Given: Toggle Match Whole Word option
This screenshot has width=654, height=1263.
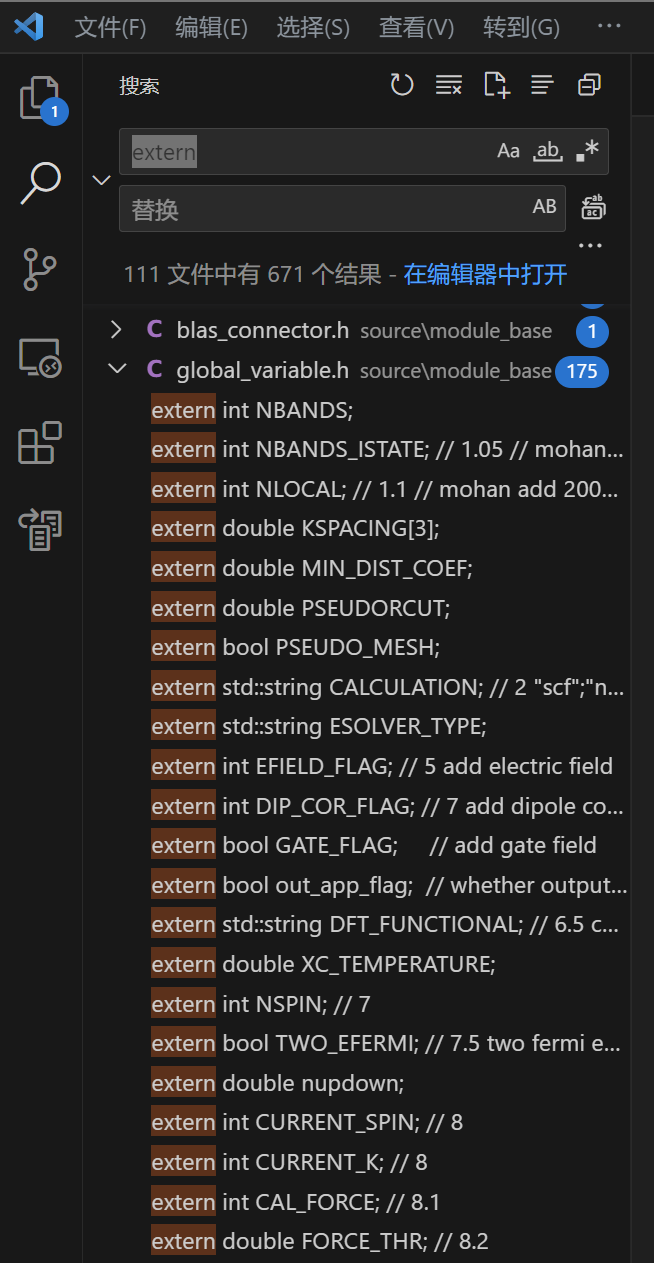Looking at the screenshot, I should 547,151.
